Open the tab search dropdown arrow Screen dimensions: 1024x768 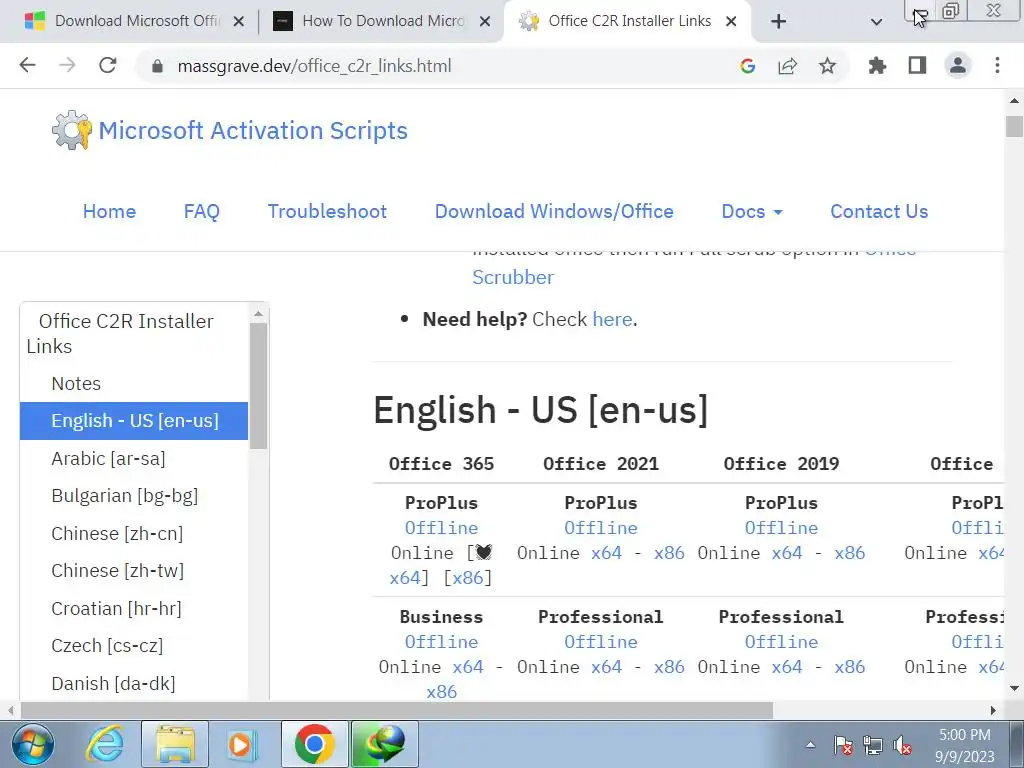[x=876, y=22]
